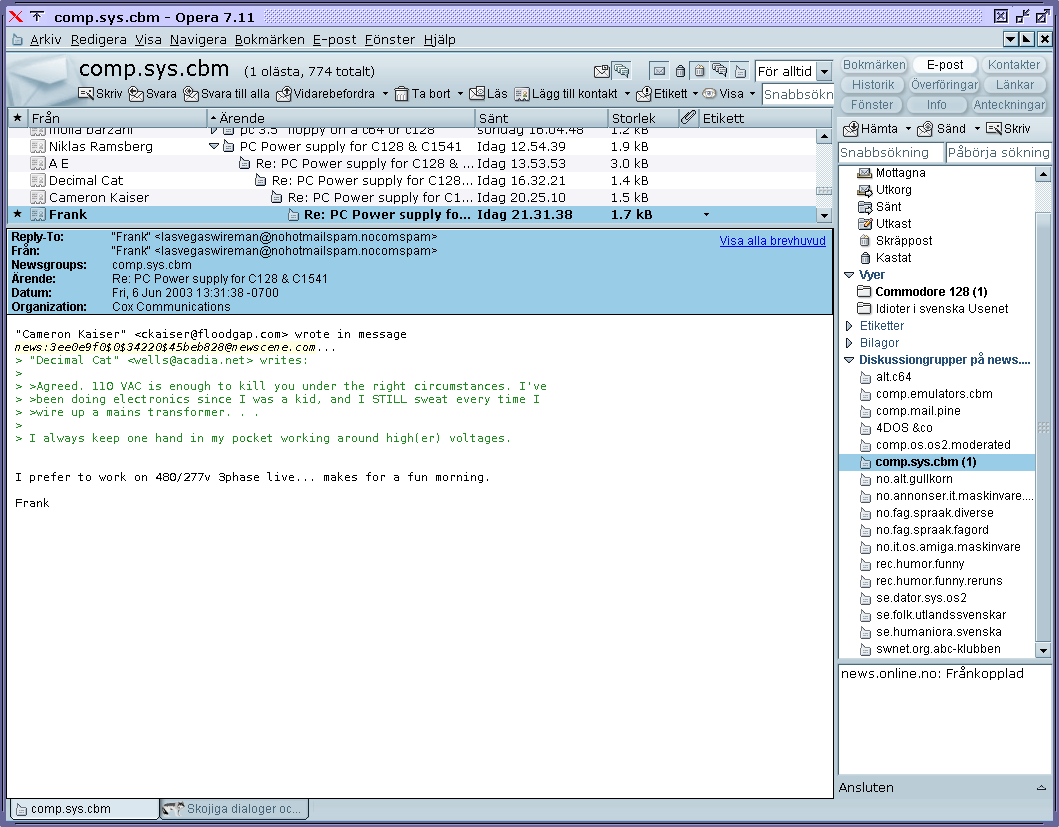The width and height of the screenshot is (1059, 827).
Task: Collapse the Niklas Ramsberg message thread
Action: [x=213, y=147]
